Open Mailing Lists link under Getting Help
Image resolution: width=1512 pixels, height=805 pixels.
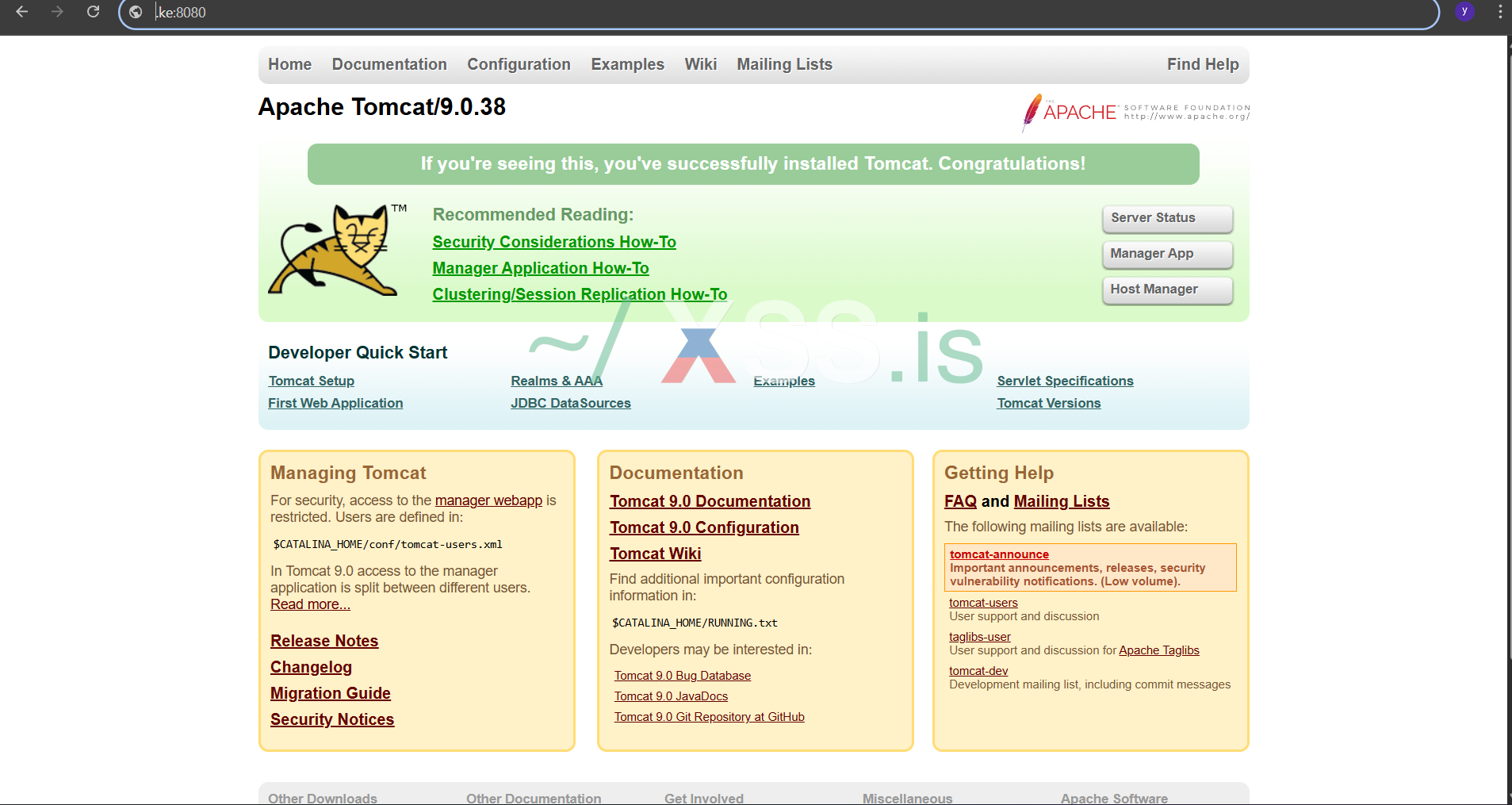tap(1061, 501)
